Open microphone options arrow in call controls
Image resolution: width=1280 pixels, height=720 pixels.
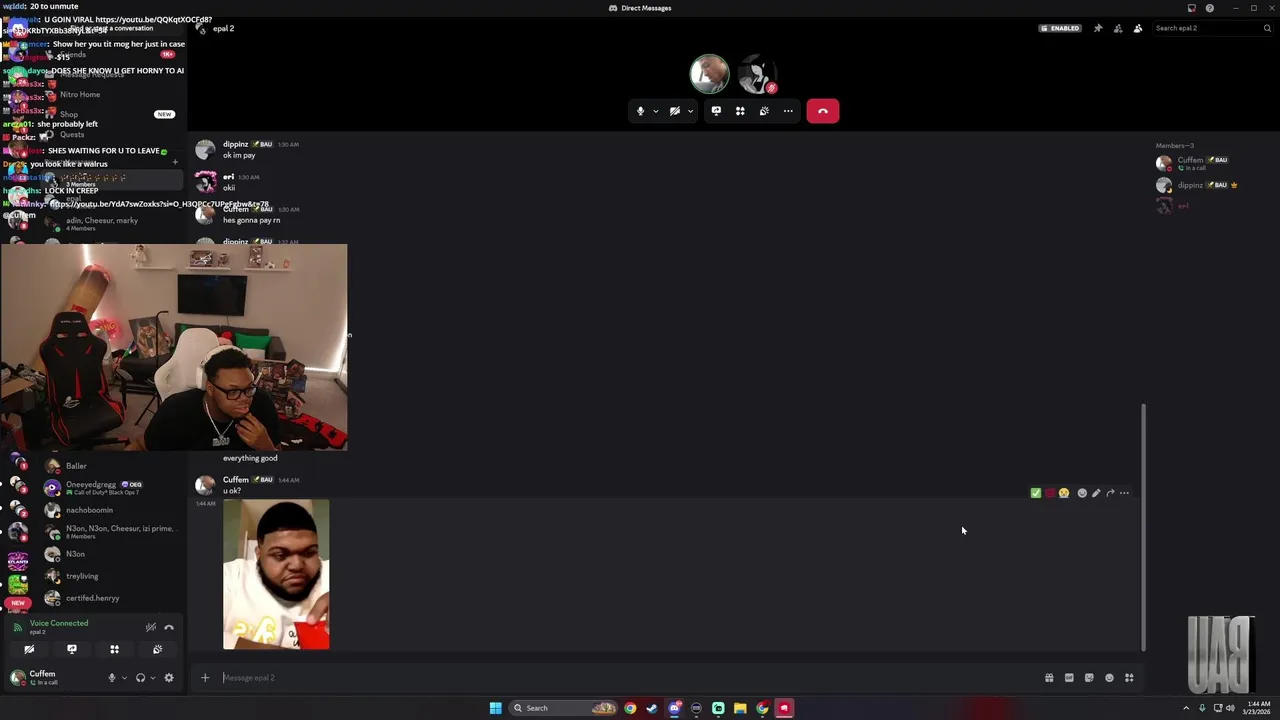coord(655,111)
